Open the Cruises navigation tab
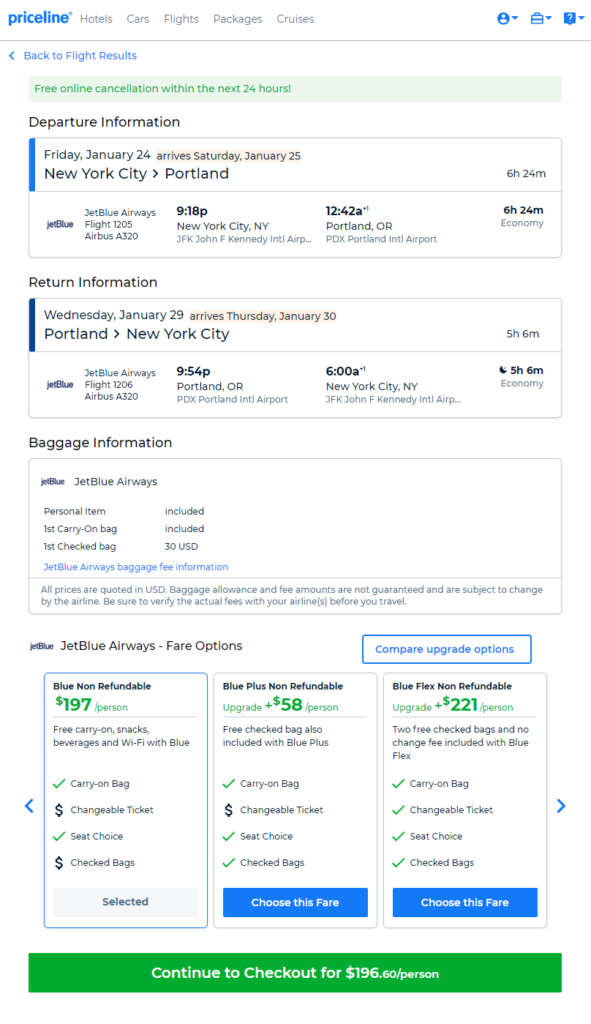 pos(295,19)
